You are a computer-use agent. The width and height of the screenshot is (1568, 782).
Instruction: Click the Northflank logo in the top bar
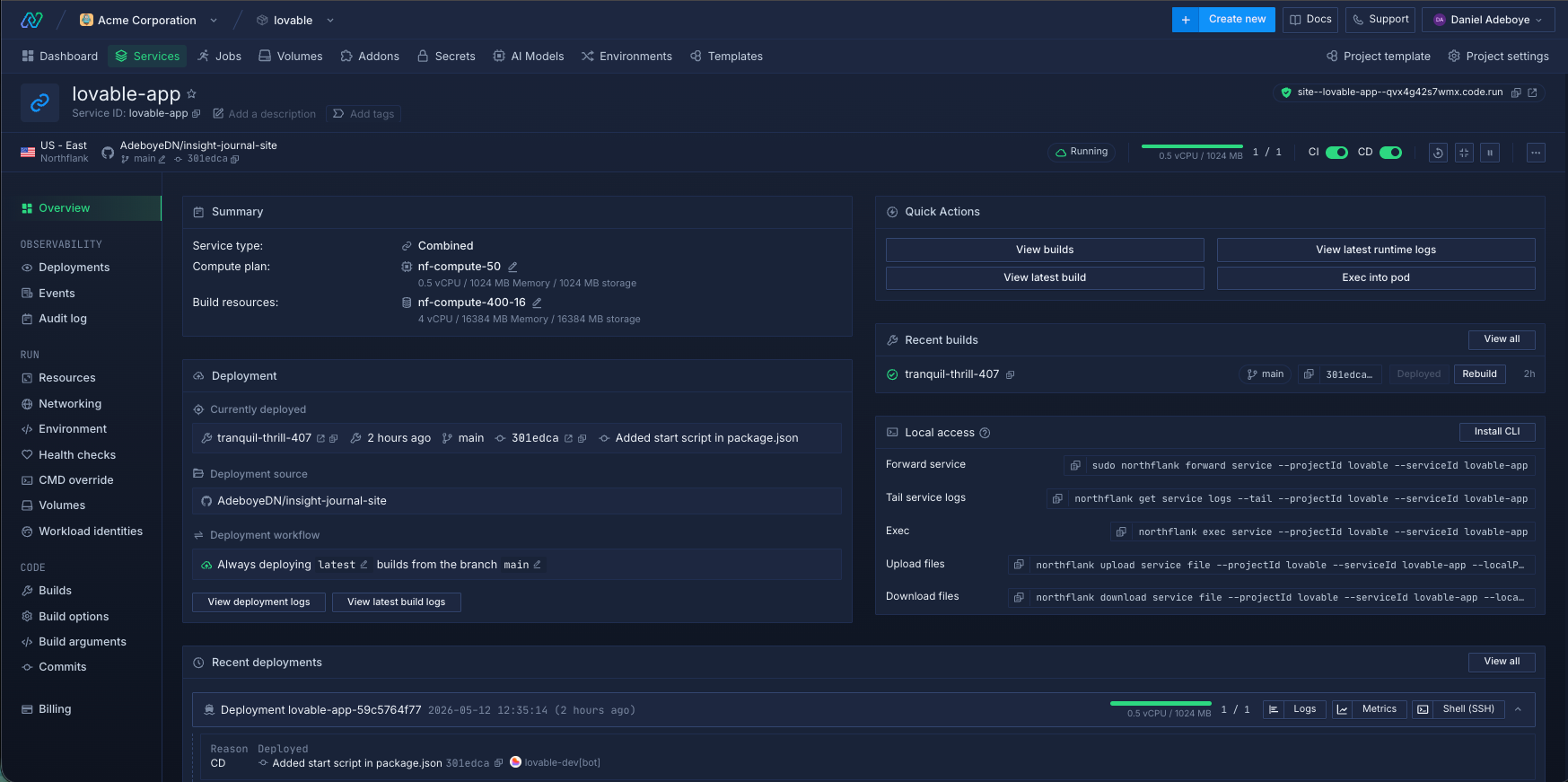[x=31, y=20]
